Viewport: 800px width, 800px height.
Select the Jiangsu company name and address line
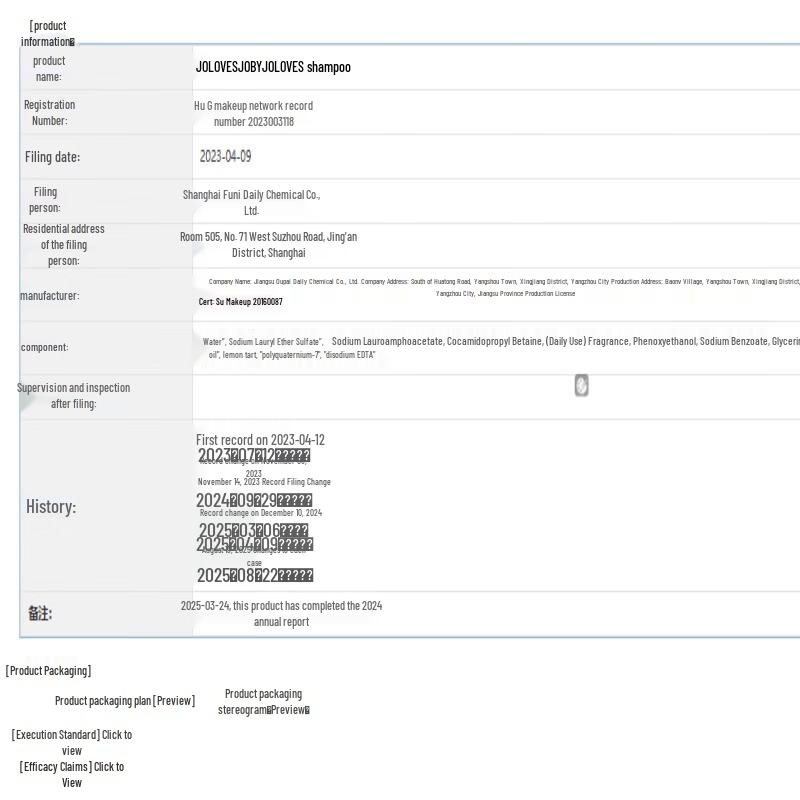(x=504, y=287)
